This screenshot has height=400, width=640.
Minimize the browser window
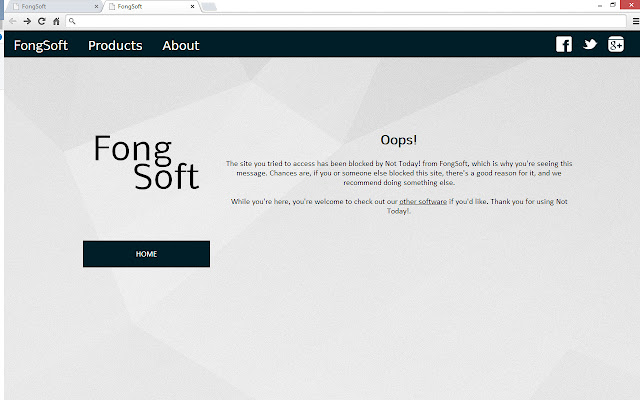click(600, 5)
